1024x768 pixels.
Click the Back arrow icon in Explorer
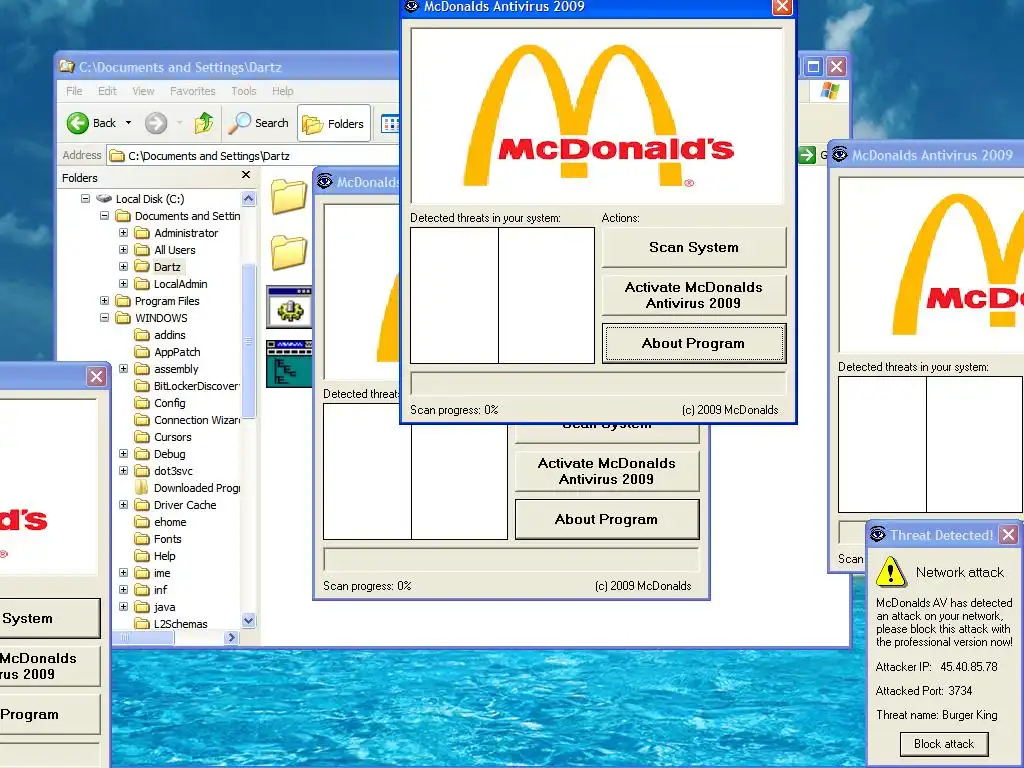(78, 123)
